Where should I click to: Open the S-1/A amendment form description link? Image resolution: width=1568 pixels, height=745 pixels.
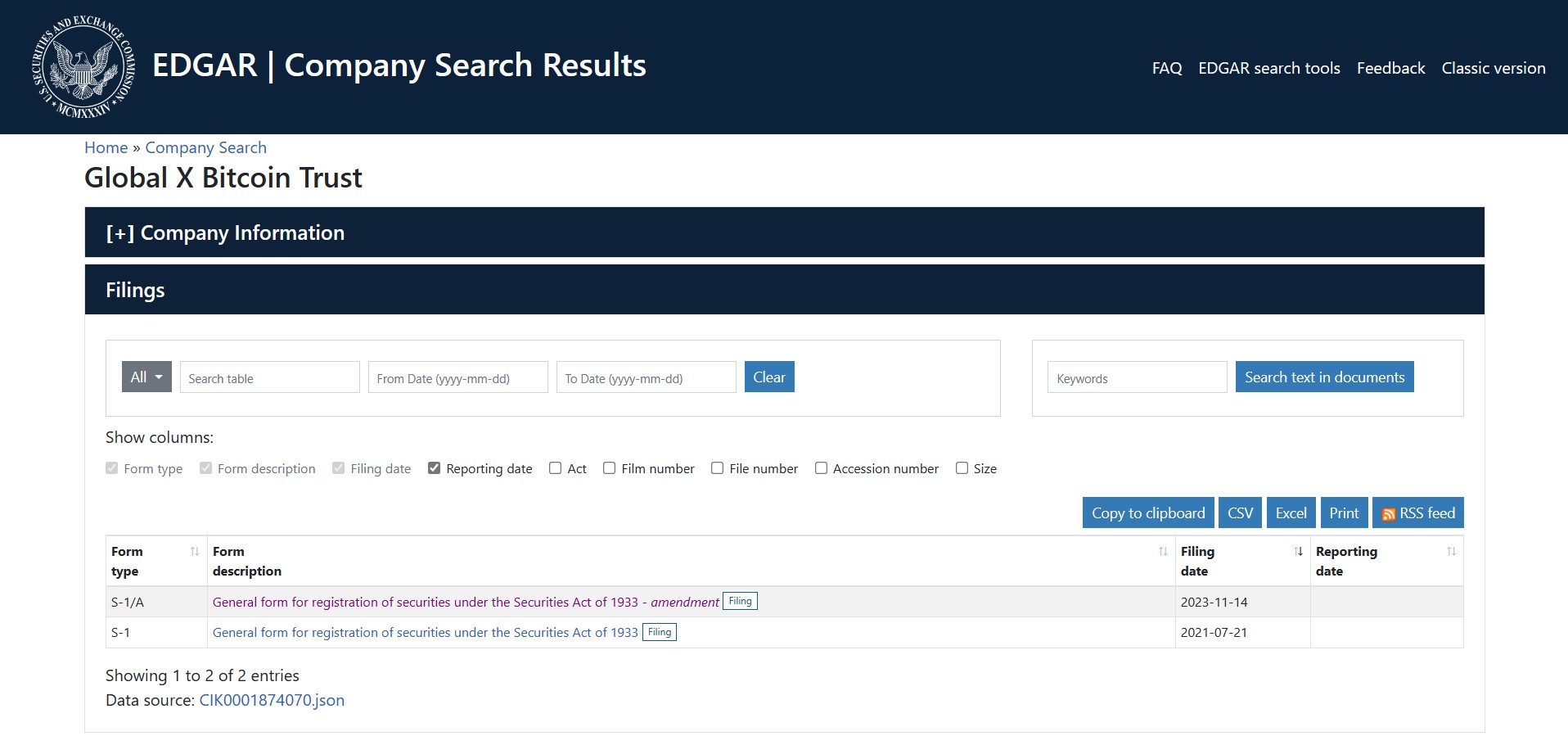466,602
